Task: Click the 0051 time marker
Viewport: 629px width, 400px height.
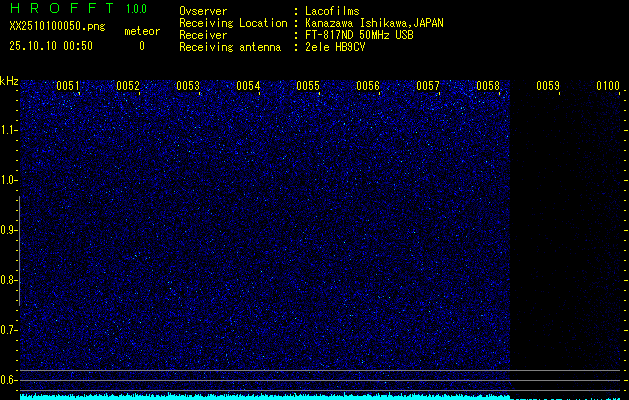Action: [68, 86]
